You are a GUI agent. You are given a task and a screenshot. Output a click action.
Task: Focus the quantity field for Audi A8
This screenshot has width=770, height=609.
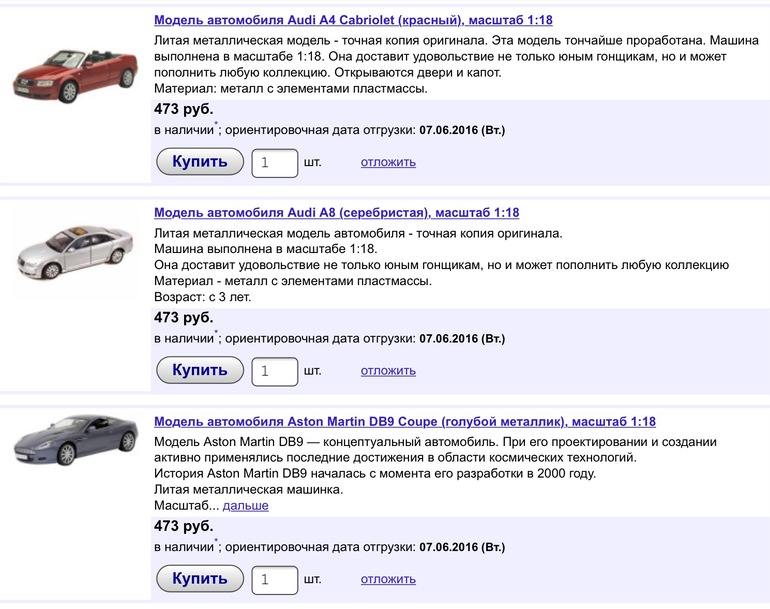coord(274,371)
